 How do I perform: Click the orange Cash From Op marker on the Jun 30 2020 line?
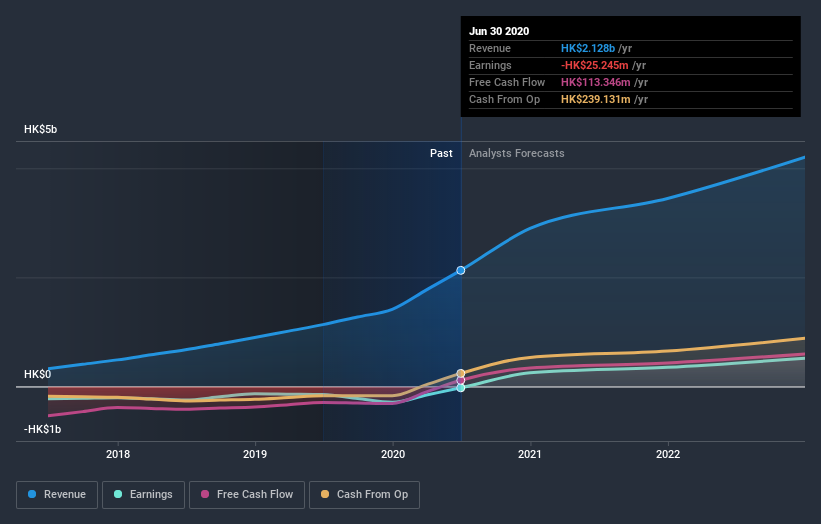[x=461, y=373]
